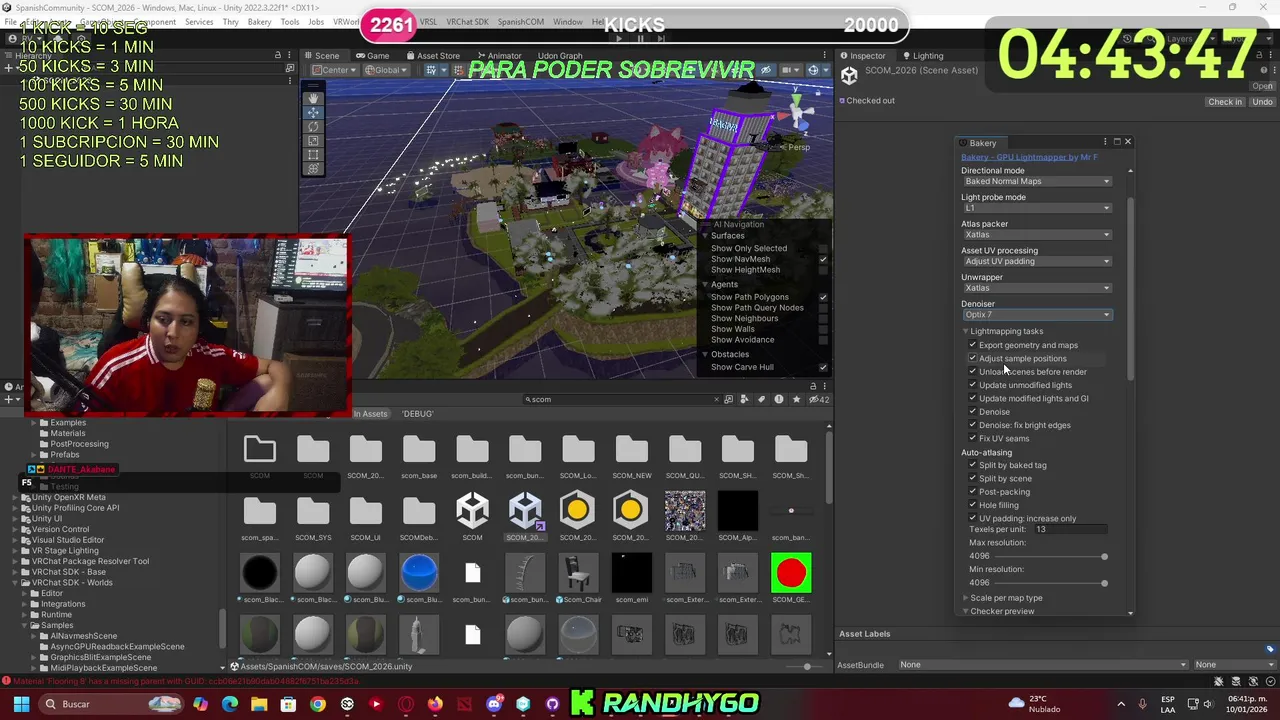Select the Move tool
This screenshot has height=720, width=1280.
pos(313,112)
